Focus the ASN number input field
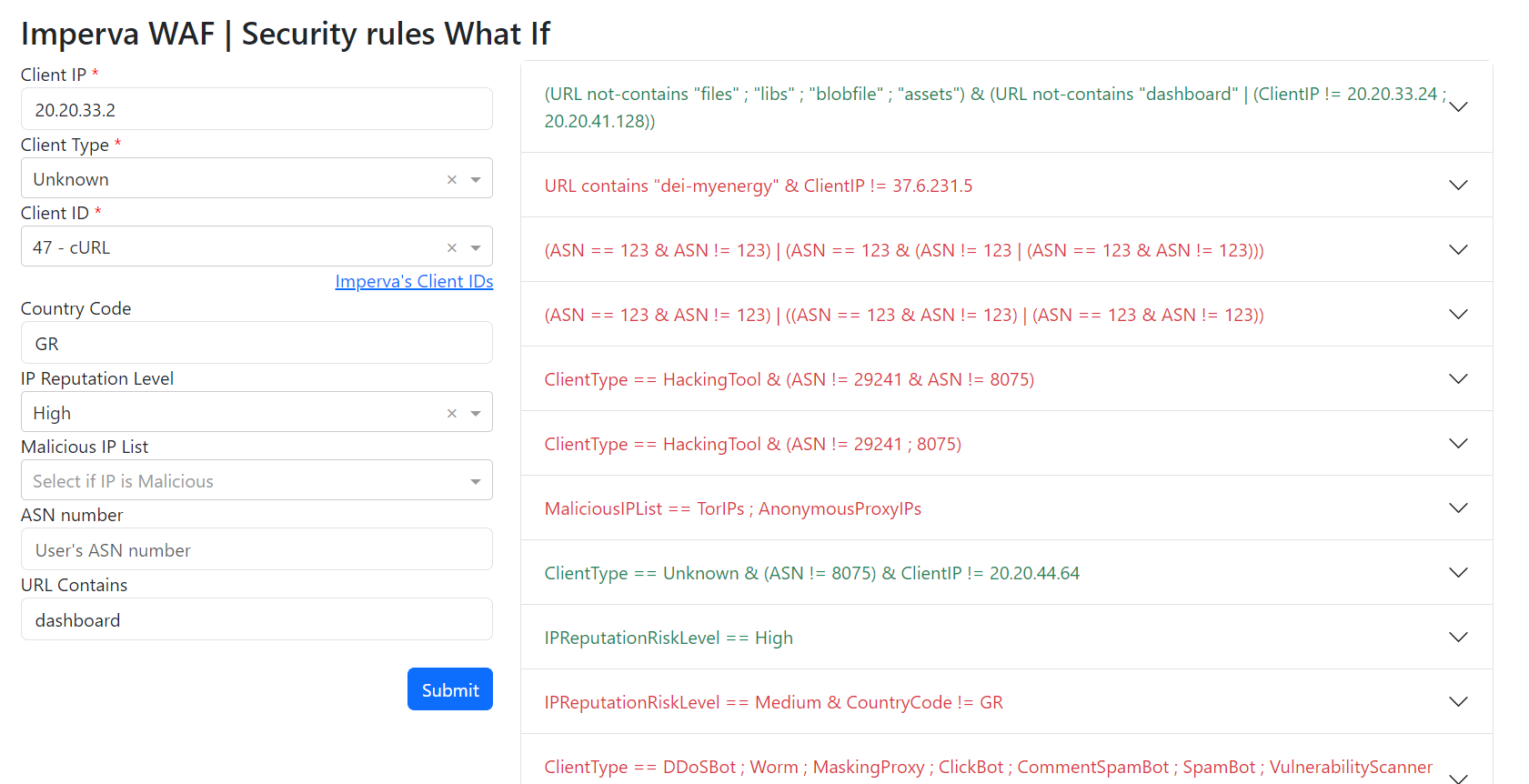 click(x=257, y=549)
